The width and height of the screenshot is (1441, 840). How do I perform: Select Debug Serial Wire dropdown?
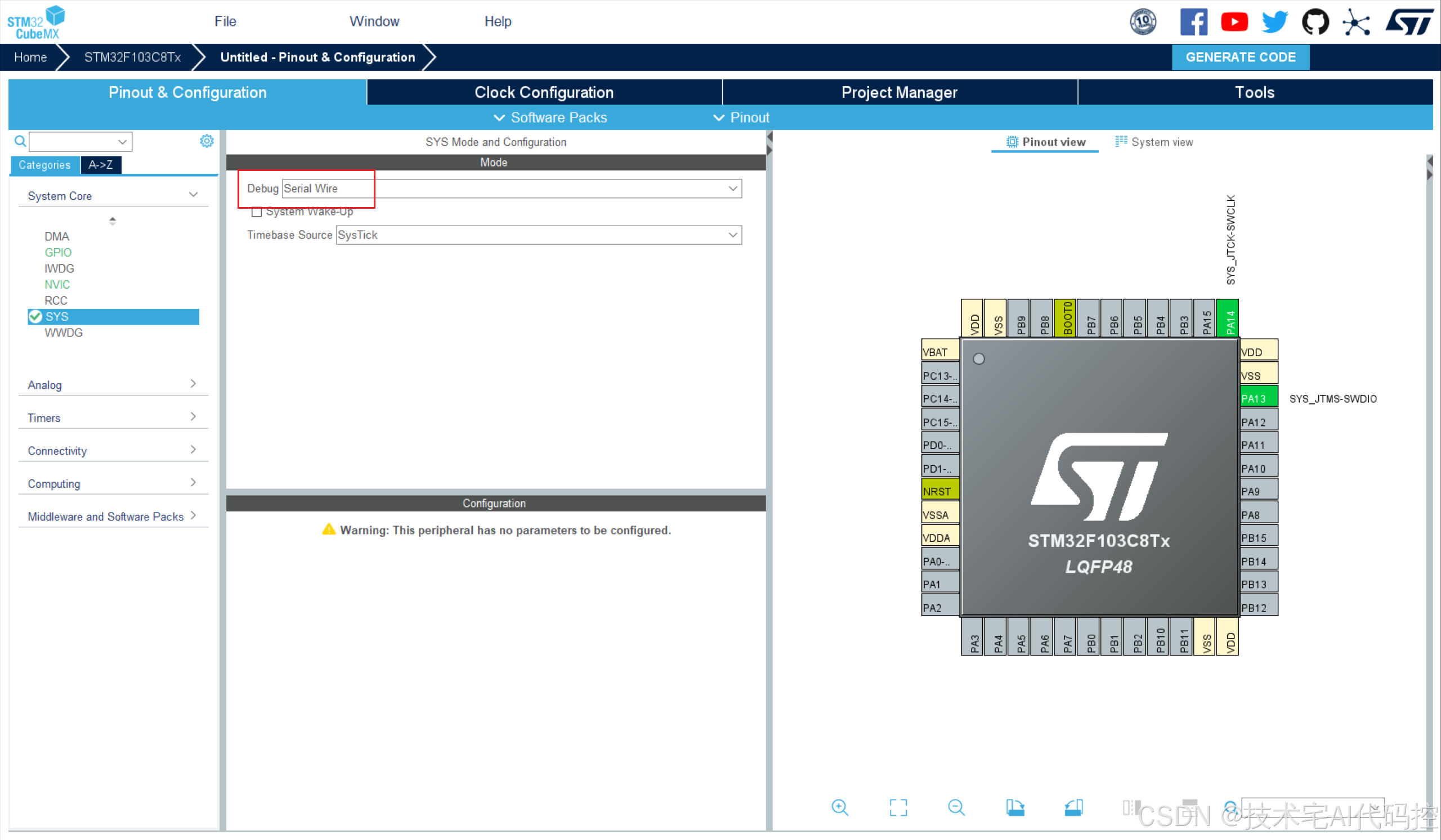coord(510,188)
